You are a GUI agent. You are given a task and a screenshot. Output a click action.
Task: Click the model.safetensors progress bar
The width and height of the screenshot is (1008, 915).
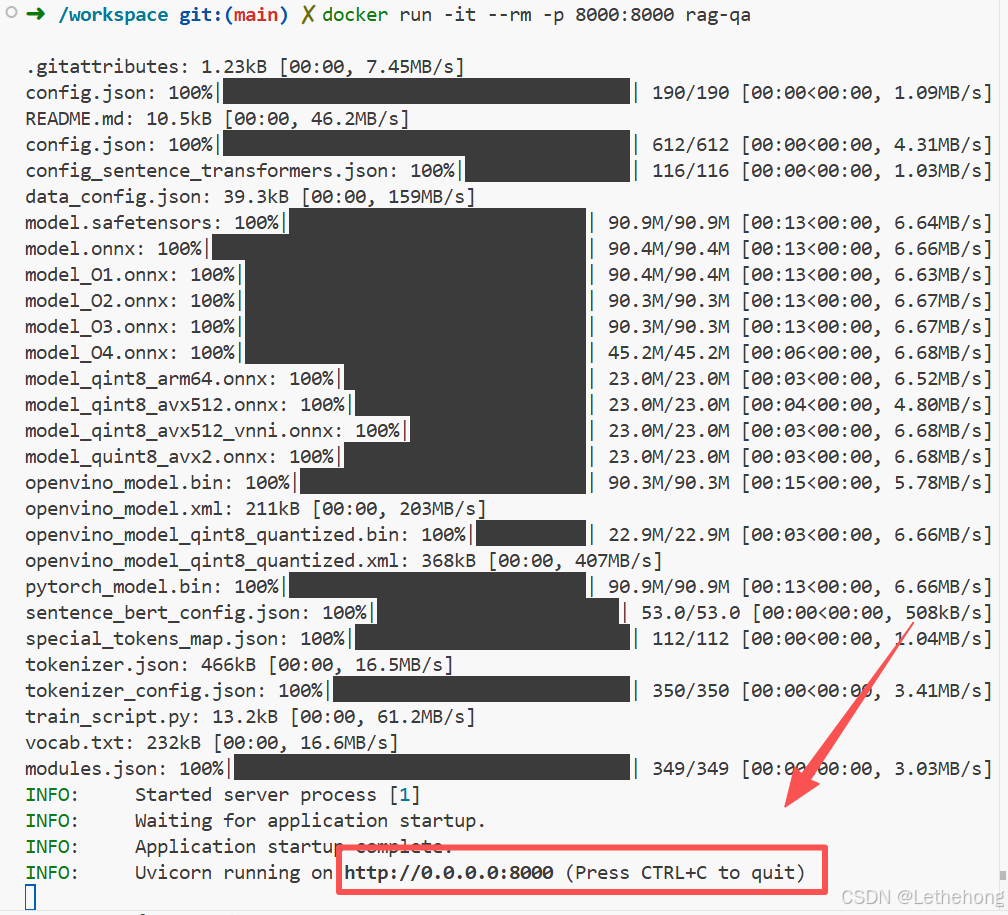[438, 222]
